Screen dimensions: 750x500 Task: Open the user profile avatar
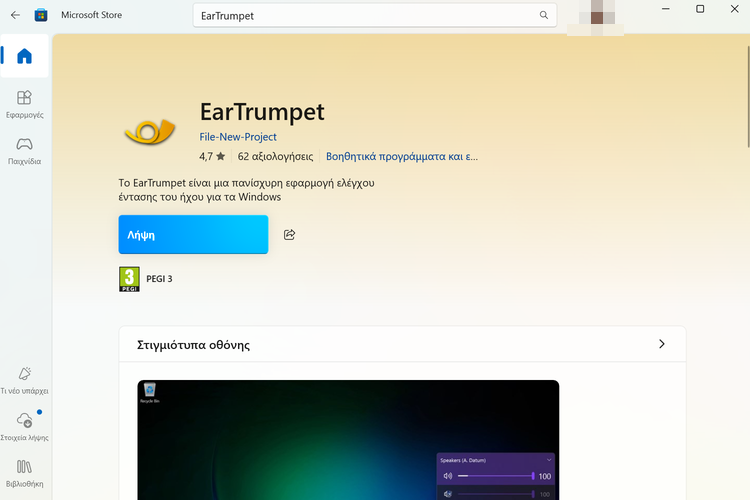[x=596, y=18]
